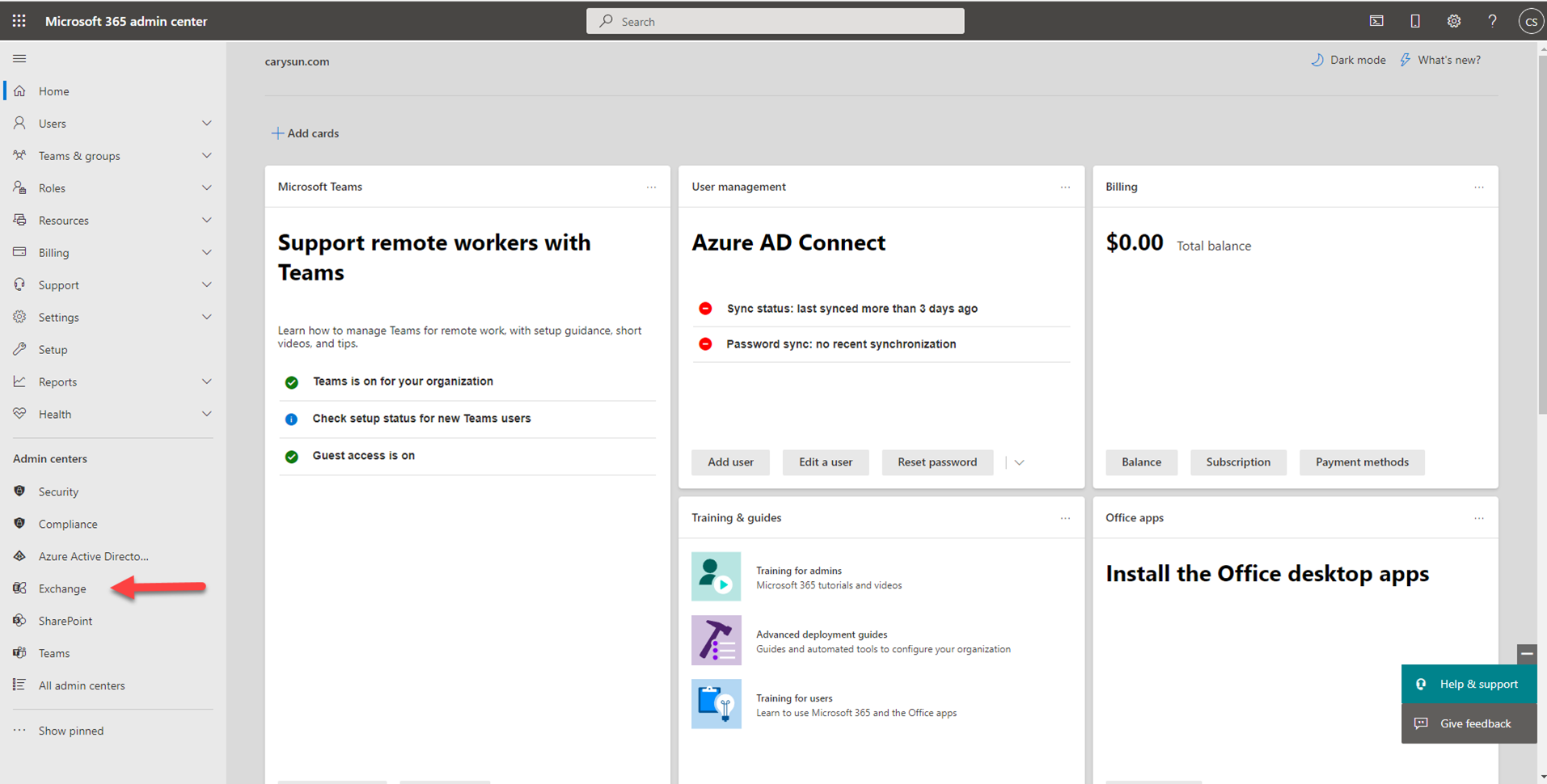Click the What's new lightning icon
Image resolution: width=1547 pixels, height=784 pixels.
(1405, 60)
